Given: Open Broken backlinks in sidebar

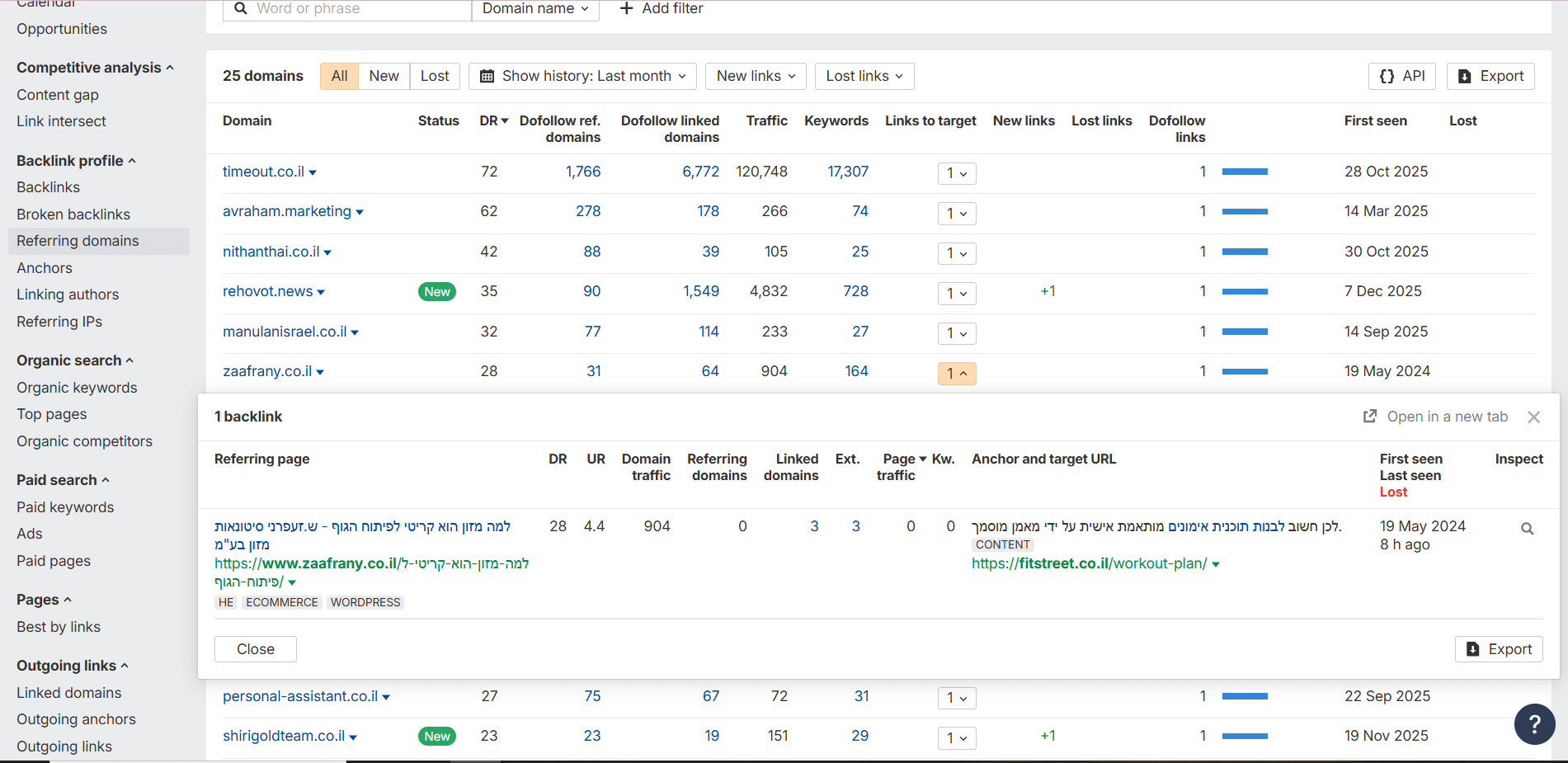Looking at the screenshot, I should 73,214.
